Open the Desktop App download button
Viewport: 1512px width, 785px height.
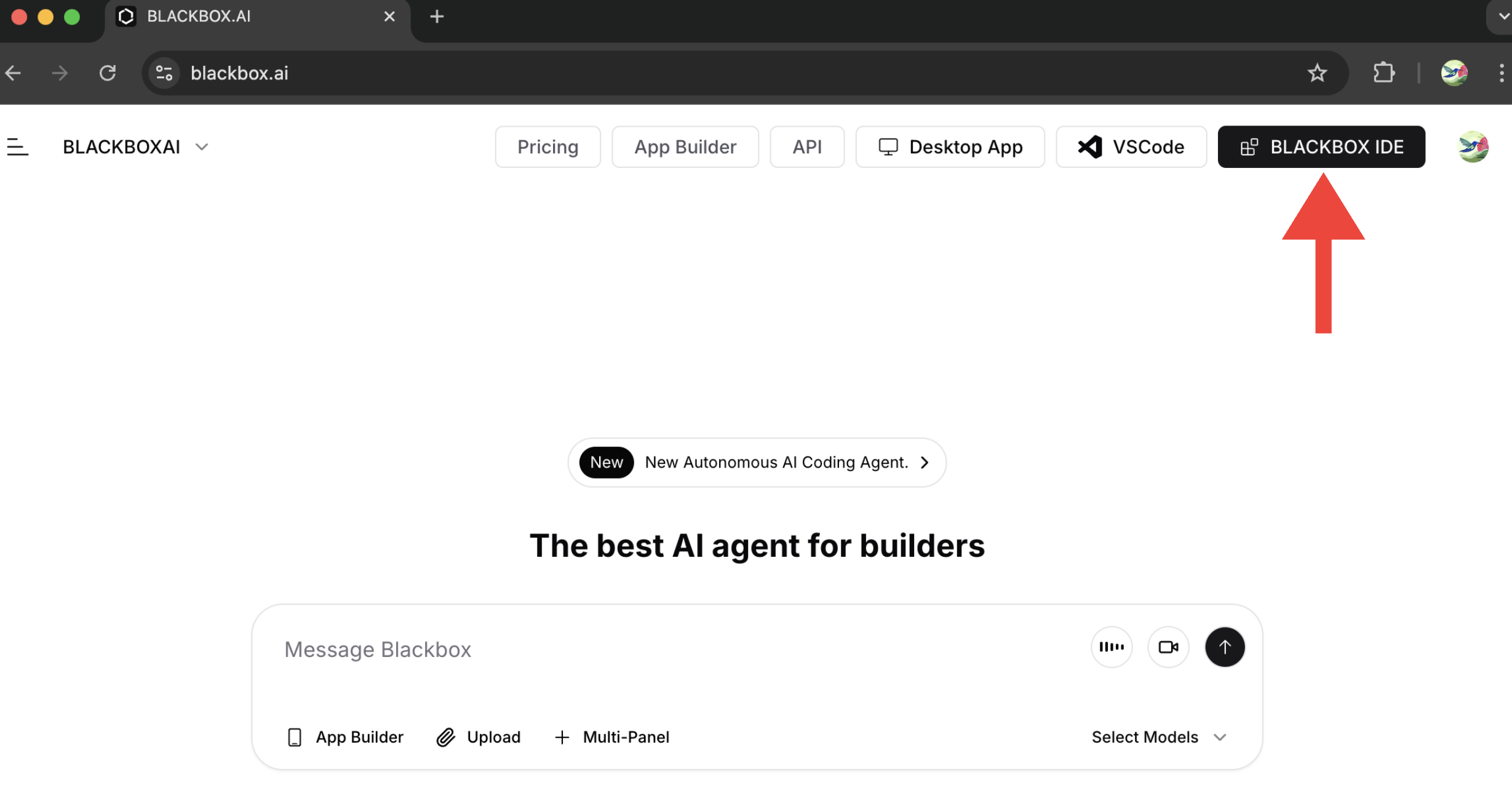point(950,146)
